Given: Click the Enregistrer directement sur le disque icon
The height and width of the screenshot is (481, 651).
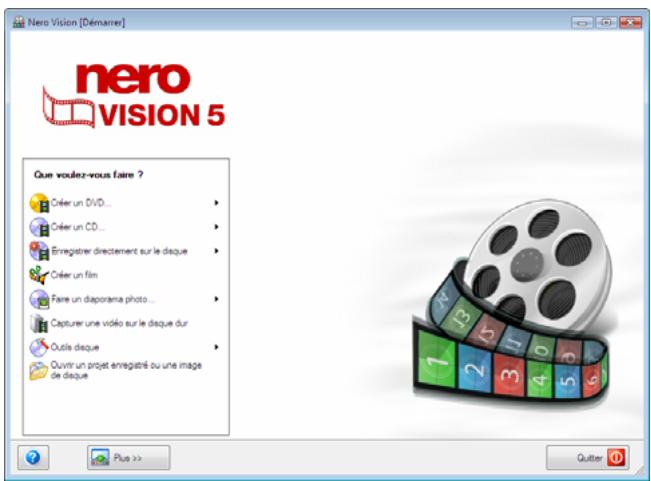Looking at the screenshot, I should [39, 251].
